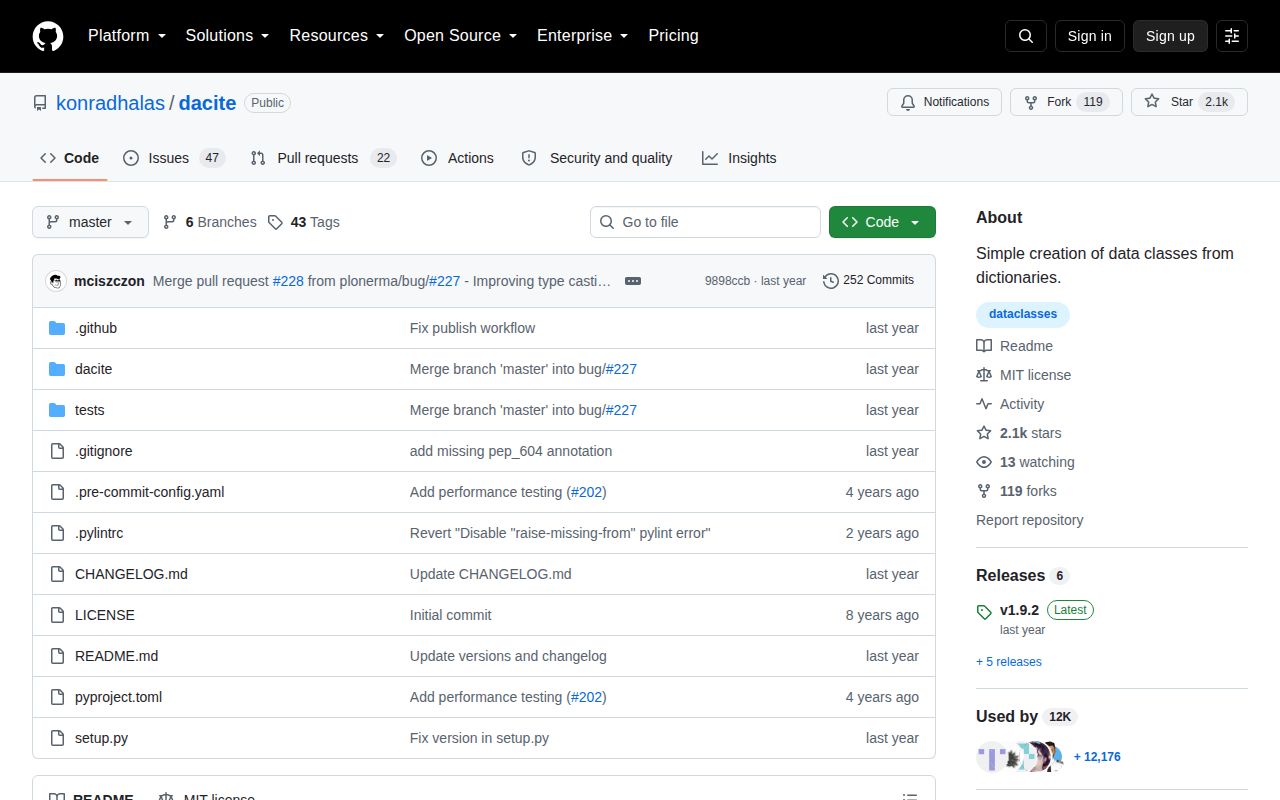Open the GitHub home logo

[x=48, y=36]
